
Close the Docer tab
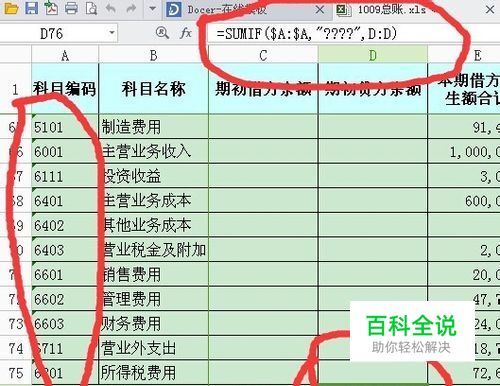[320, 10]
